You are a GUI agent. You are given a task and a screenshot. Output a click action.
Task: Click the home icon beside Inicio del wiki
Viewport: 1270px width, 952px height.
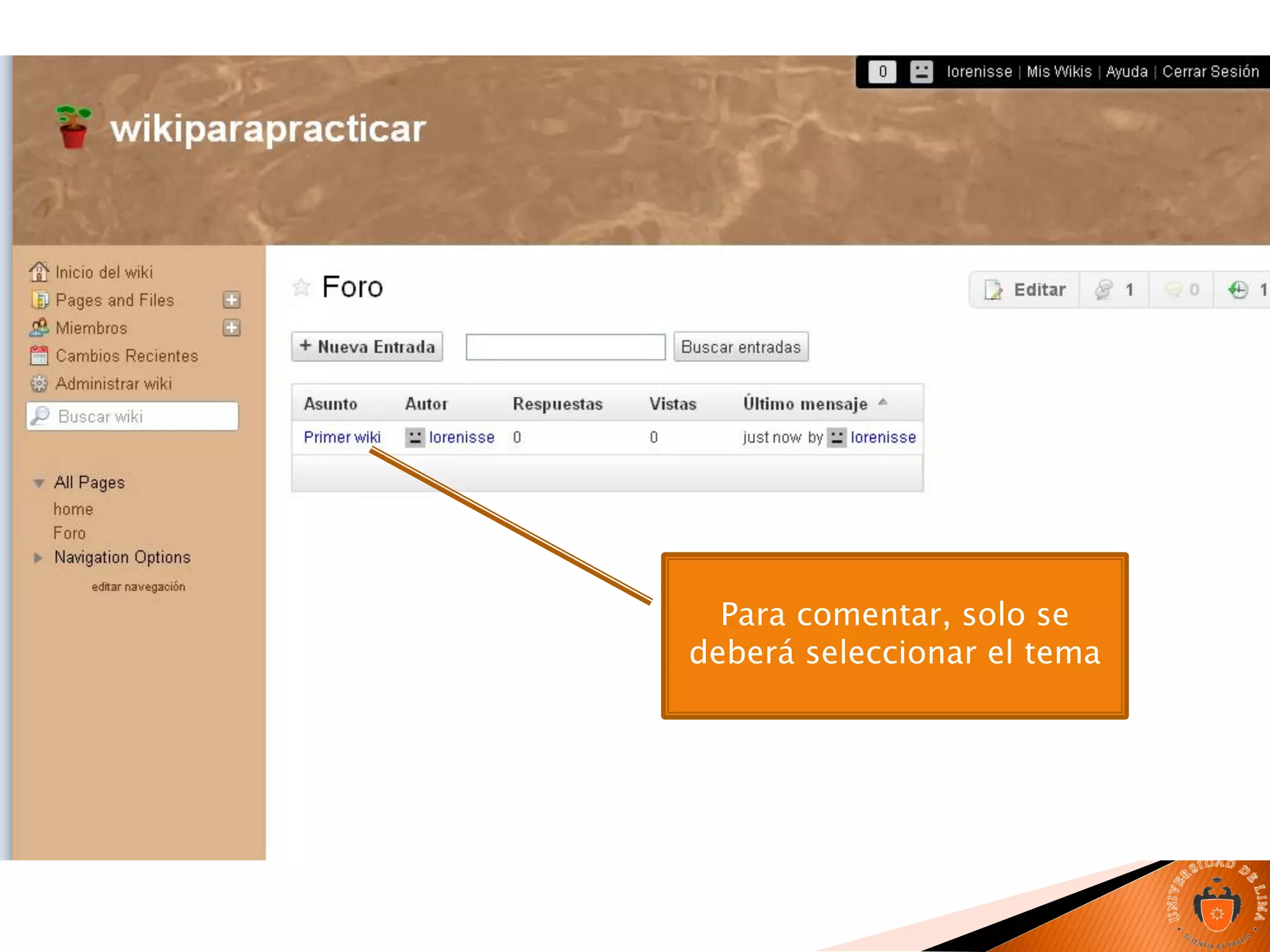39,271
